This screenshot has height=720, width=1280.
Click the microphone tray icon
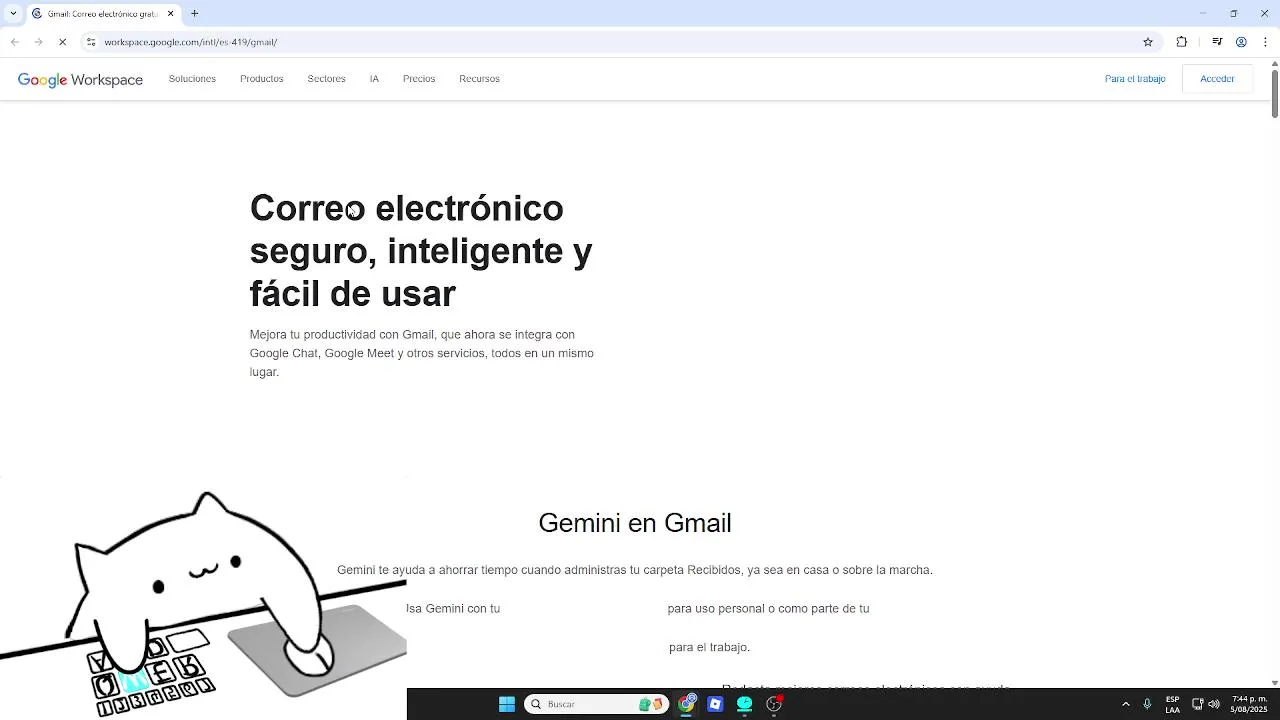(1147, 704)
